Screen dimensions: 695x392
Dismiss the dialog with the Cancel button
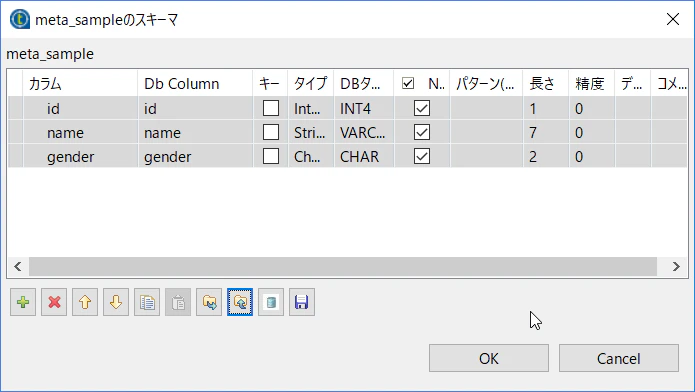coord(619,358)
